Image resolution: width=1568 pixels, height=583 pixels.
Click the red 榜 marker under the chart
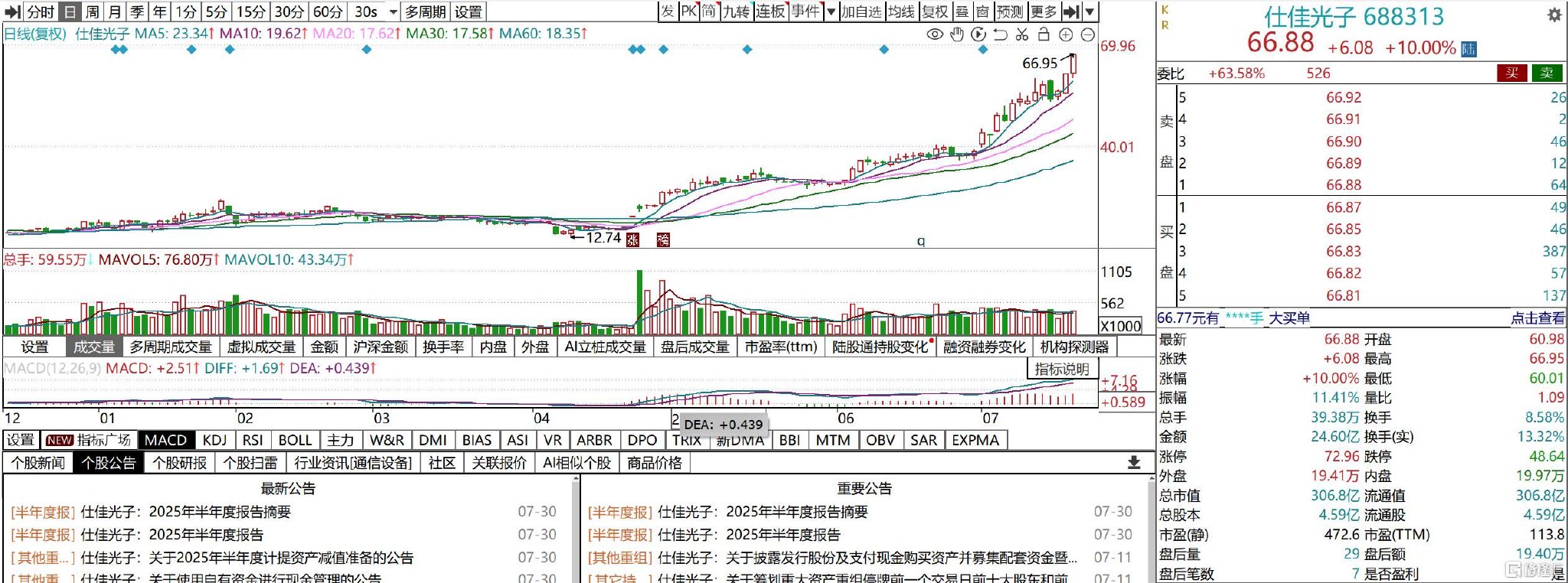coord(663,239)
